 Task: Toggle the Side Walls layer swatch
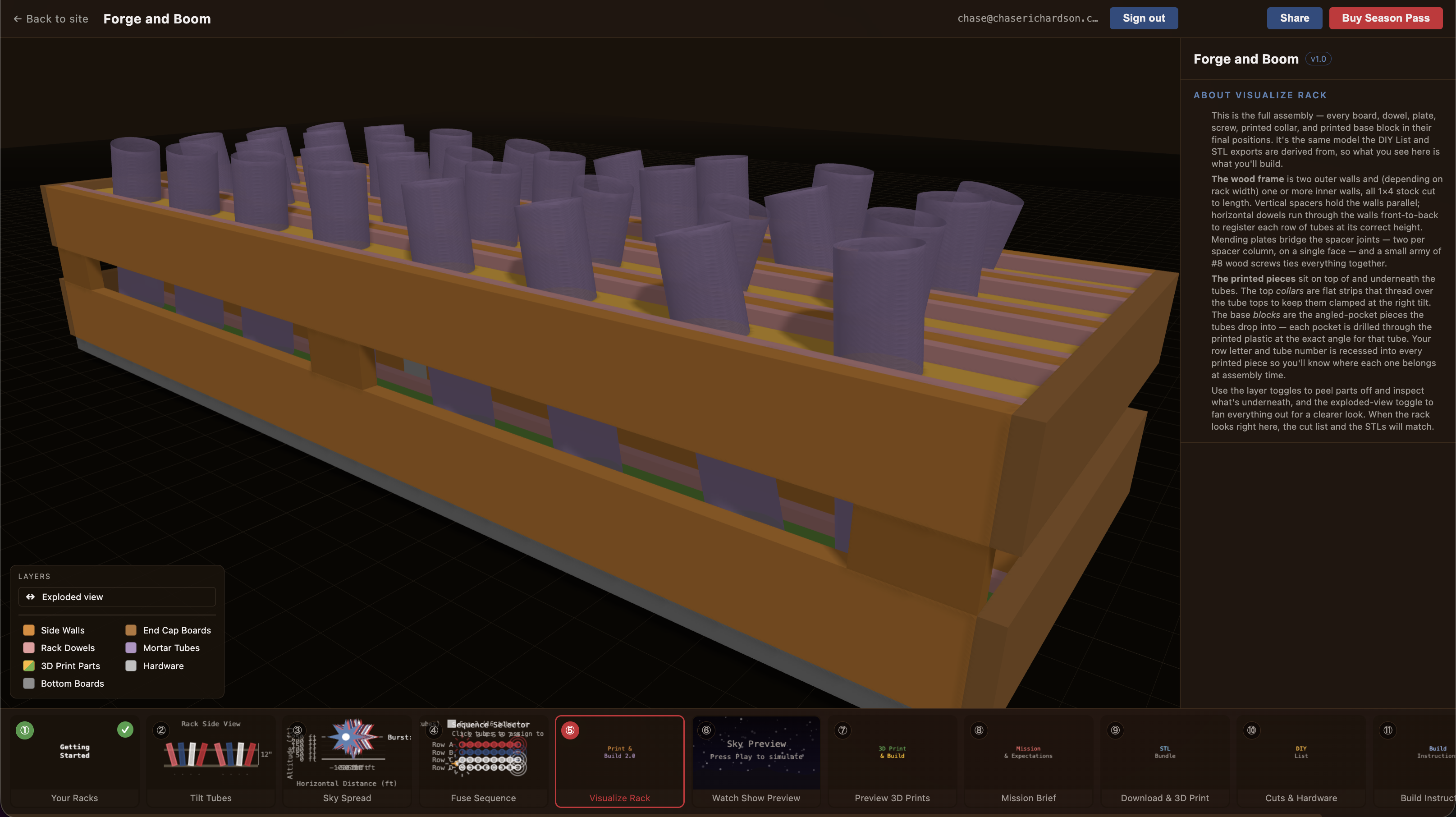click(29, 630)
